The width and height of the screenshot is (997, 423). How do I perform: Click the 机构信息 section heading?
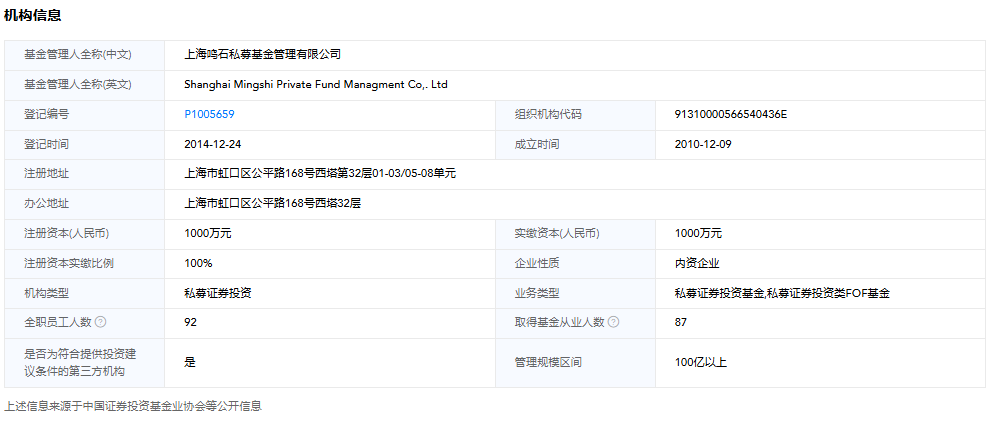(x=33, y=14)
